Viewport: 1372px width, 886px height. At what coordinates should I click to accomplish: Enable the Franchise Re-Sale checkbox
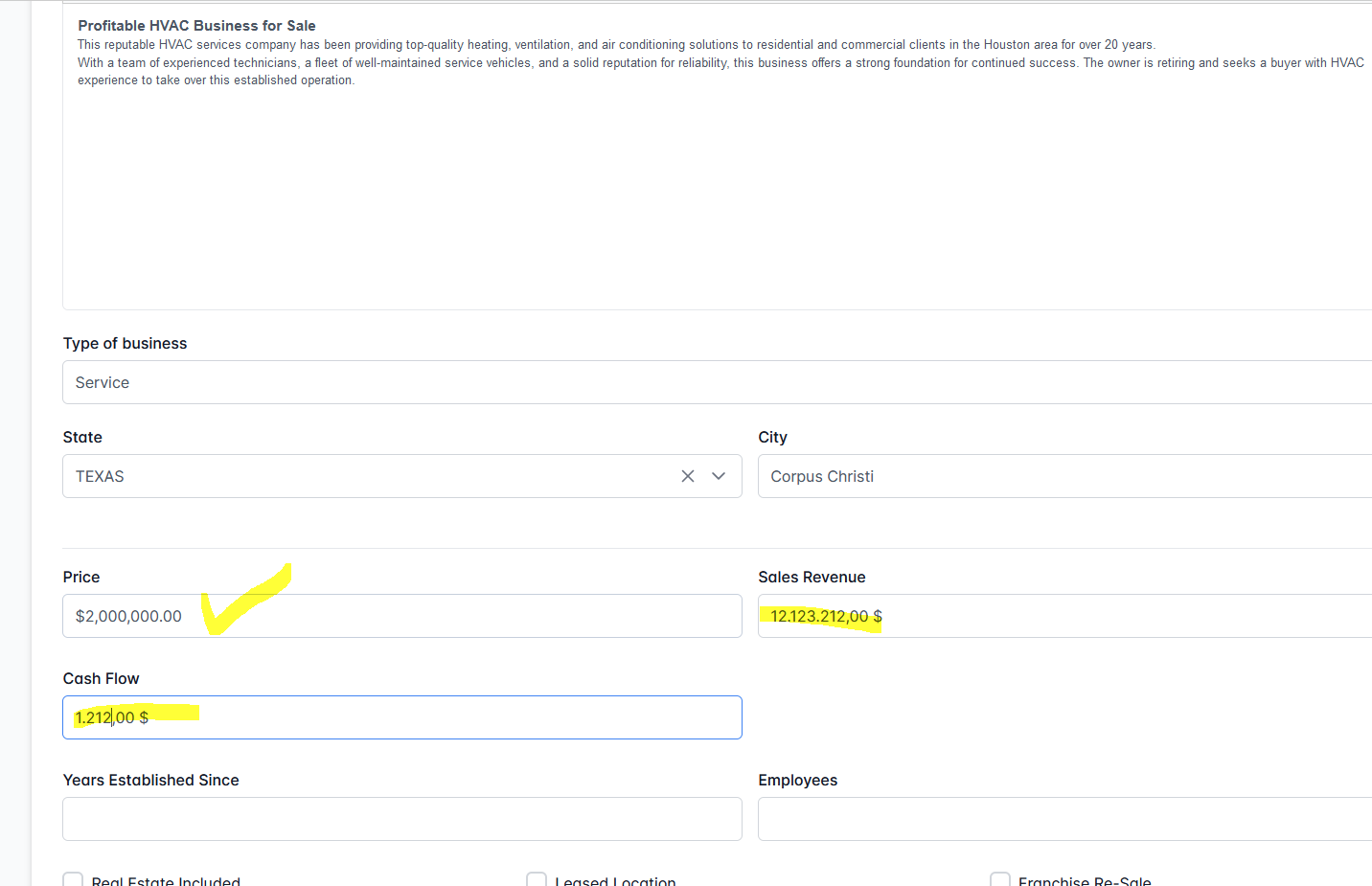point(1000,880)
